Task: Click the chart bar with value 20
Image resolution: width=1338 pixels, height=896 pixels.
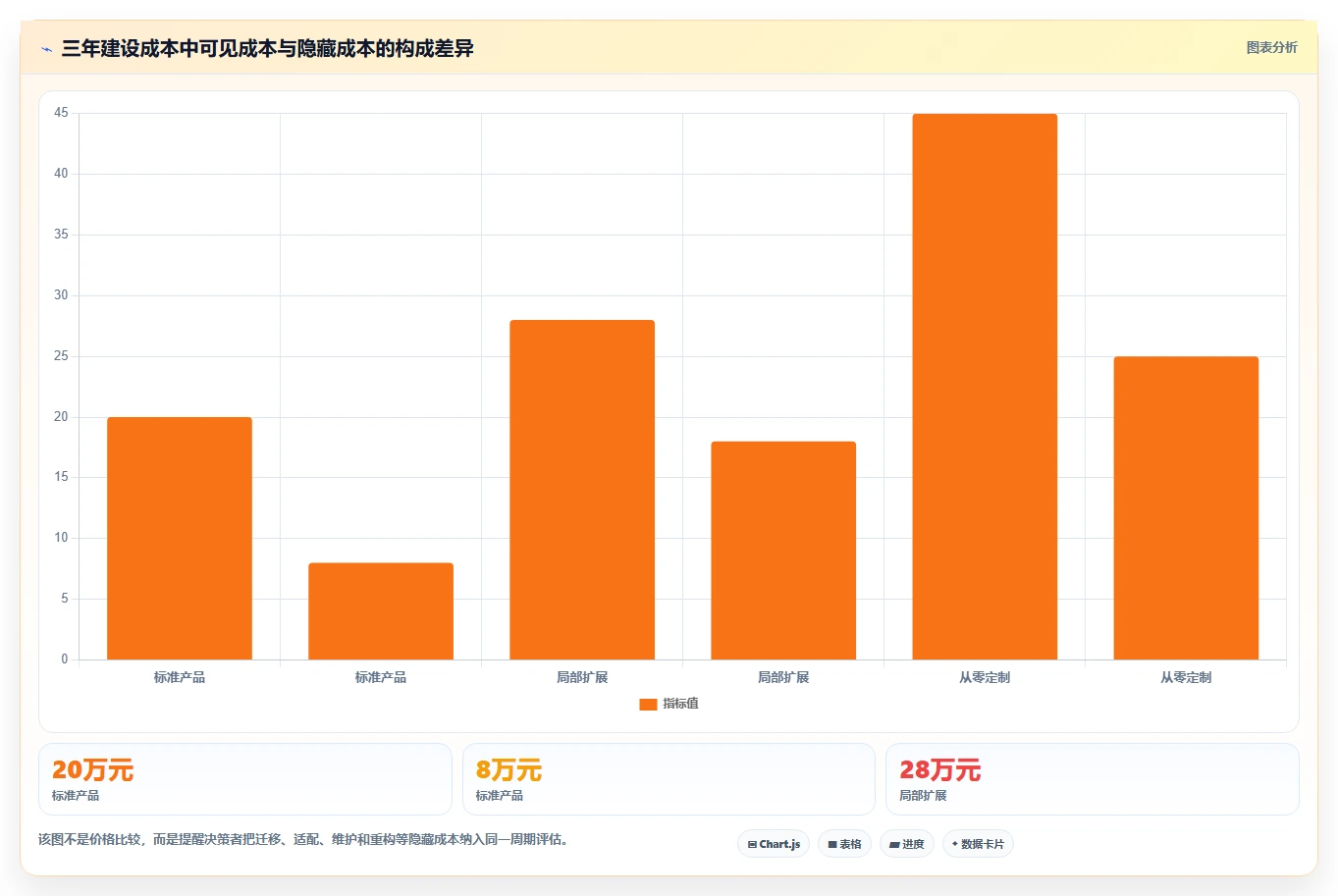Action: tap(180, 538)
